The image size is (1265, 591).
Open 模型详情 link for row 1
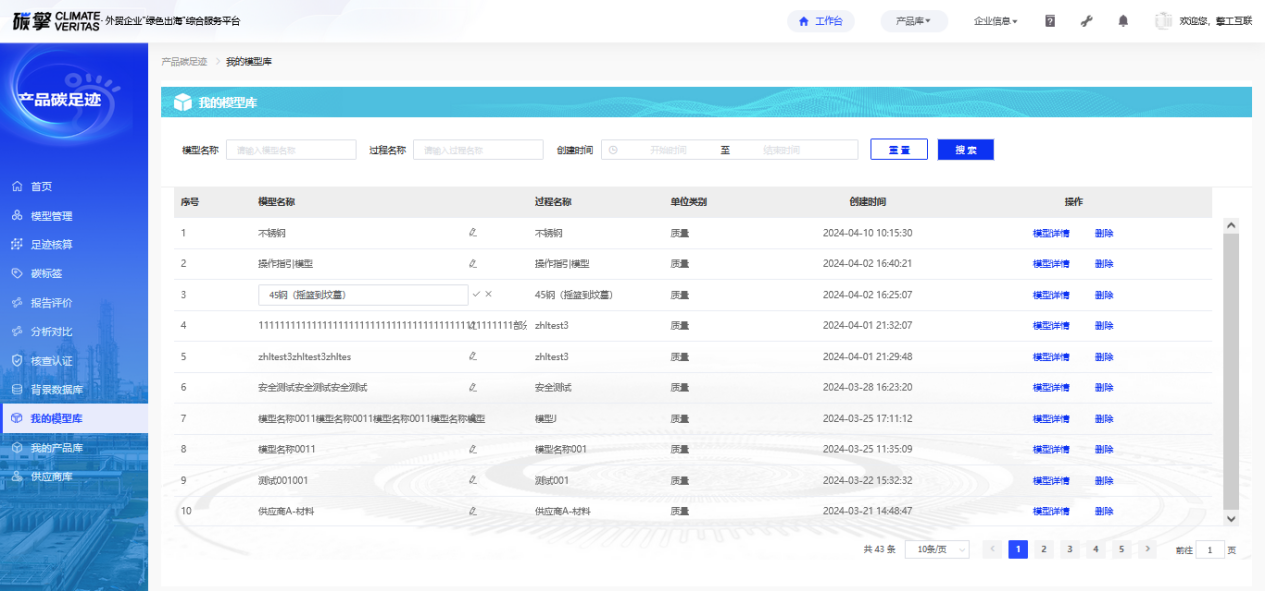coord(1051,233)
